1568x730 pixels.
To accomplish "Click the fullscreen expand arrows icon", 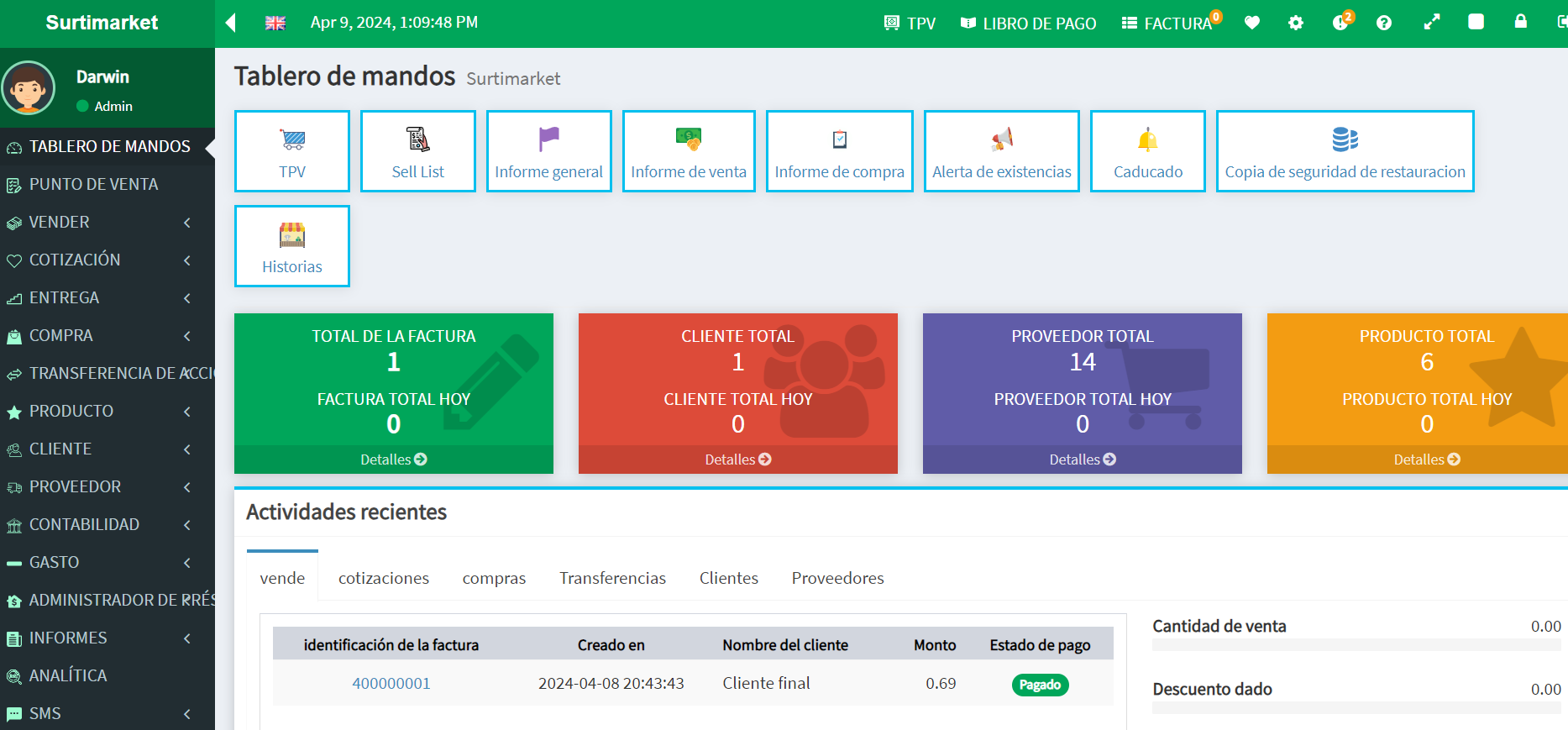I will click(x=1432, y=23).
